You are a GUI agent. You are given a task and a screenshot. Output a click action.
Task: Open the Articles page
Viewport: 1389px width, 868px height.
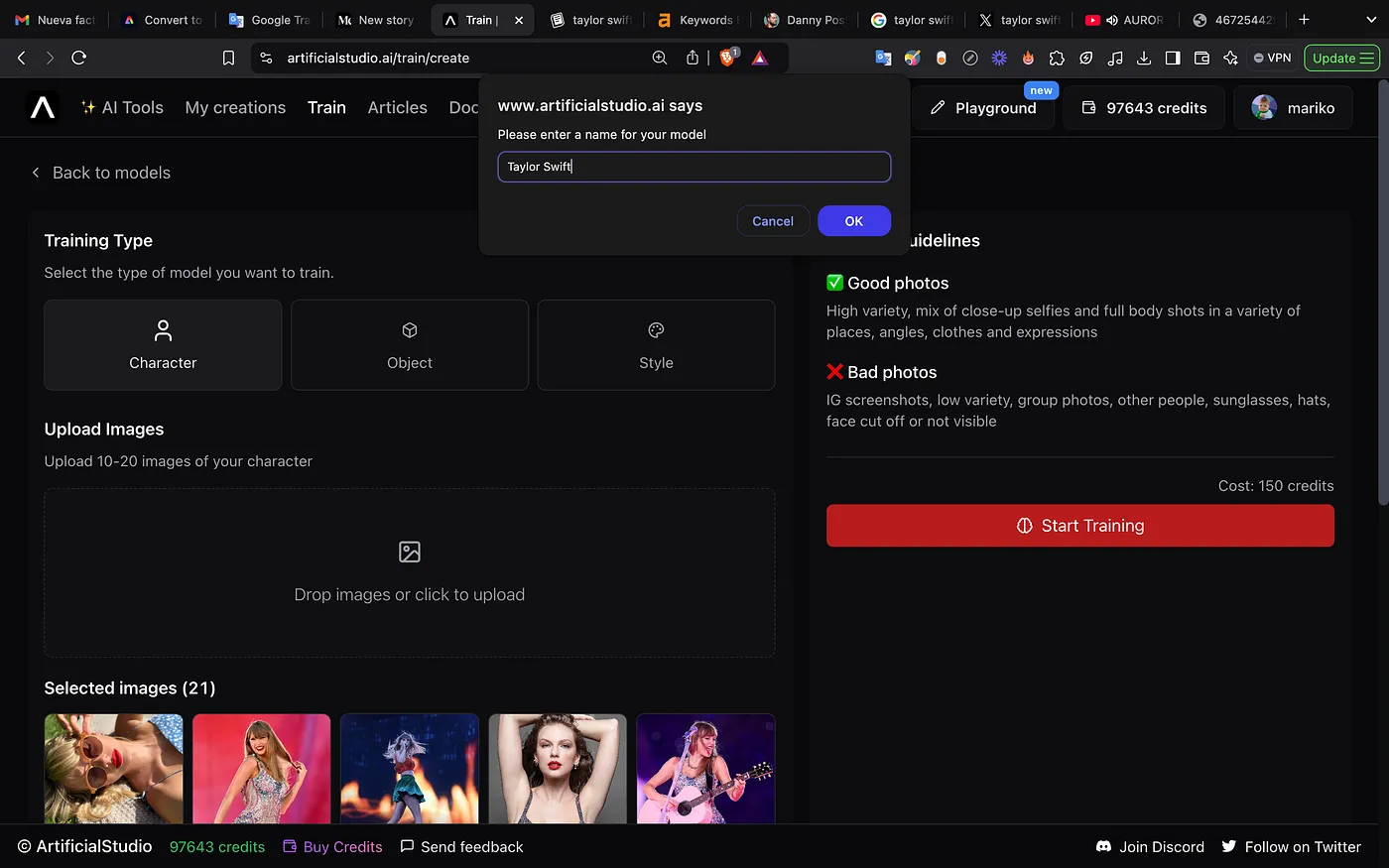coord(397,107)
